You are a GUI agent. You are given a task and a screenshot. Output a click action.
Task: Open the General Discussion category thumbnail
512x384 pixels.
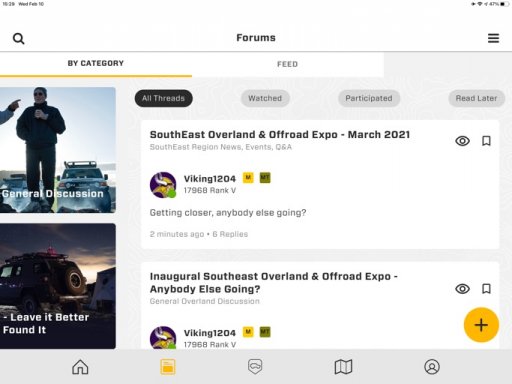point(58,150)
